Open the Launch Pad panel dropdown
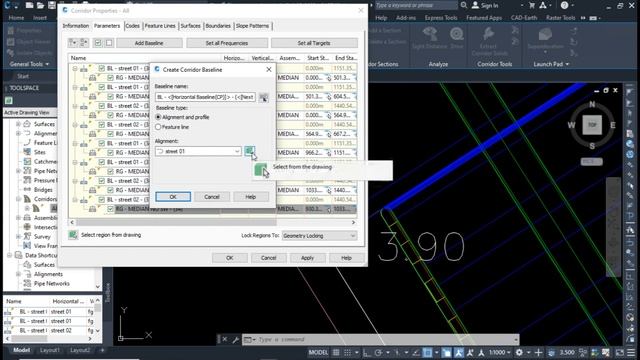 [x=551, y=64]
